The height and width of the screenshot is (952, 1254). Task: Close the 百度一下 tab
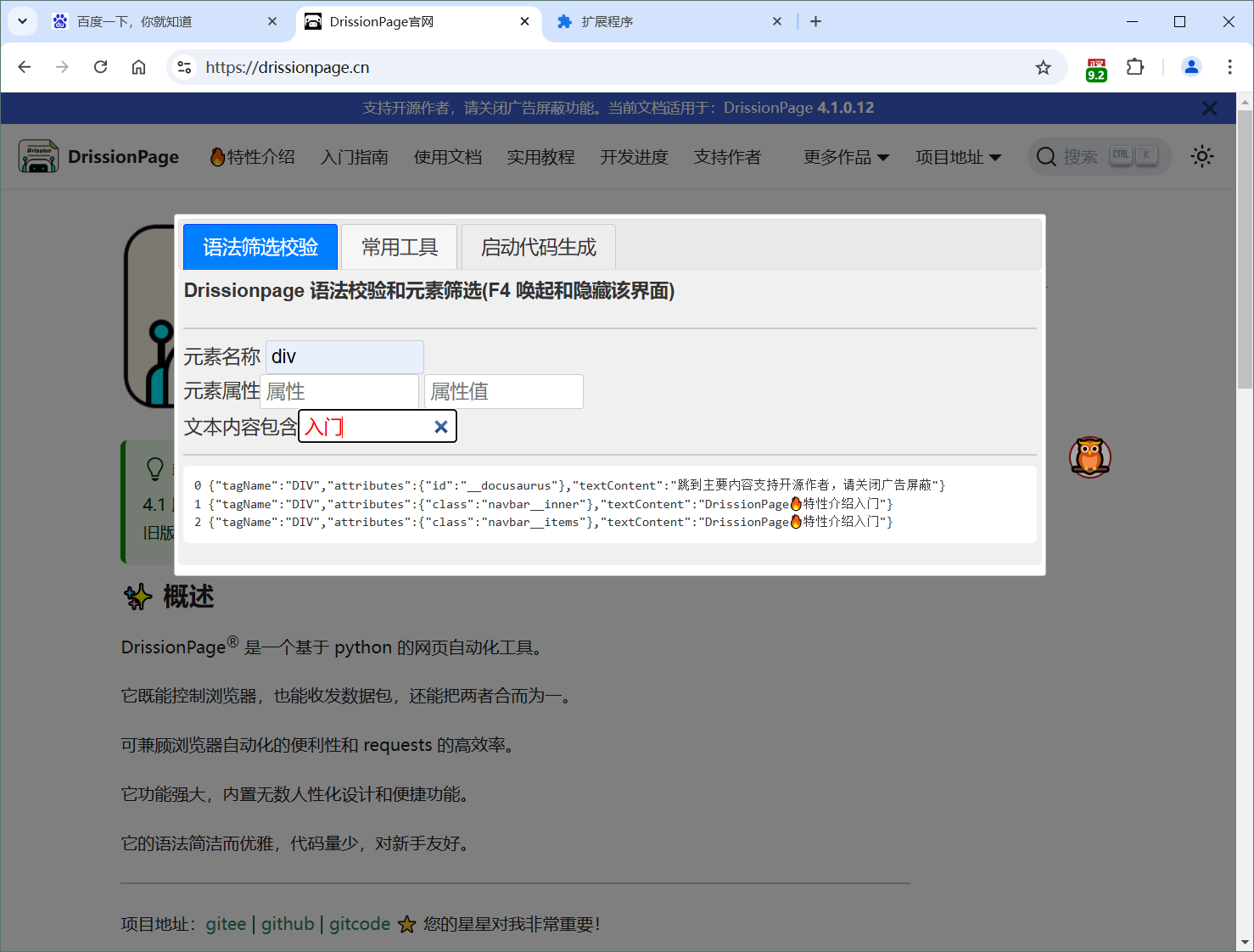point(272,21)
